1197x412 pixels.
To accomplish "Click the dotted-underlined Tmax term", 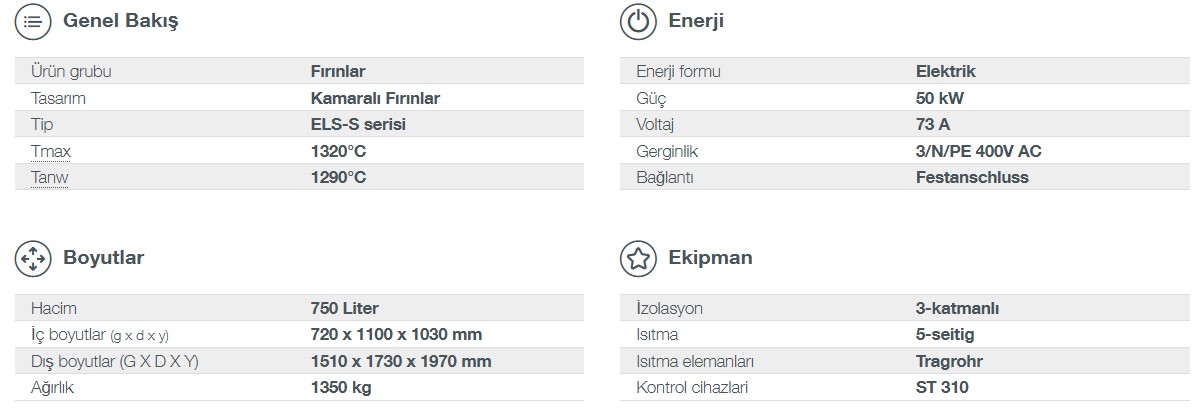I will pyautogui.click(x=50, y=151).
